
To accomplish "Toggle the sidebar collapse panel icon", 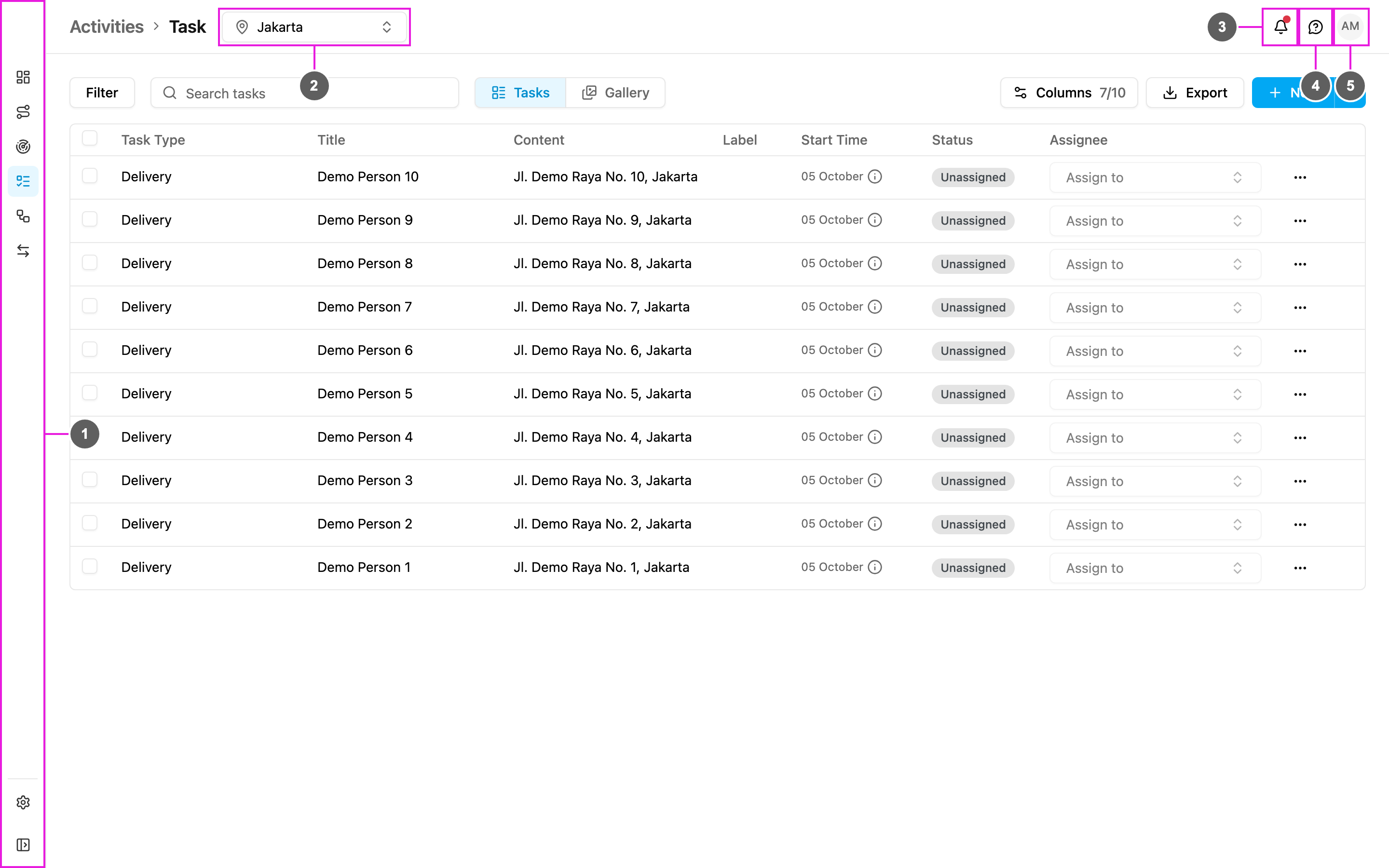I will (x=23, y=844).
